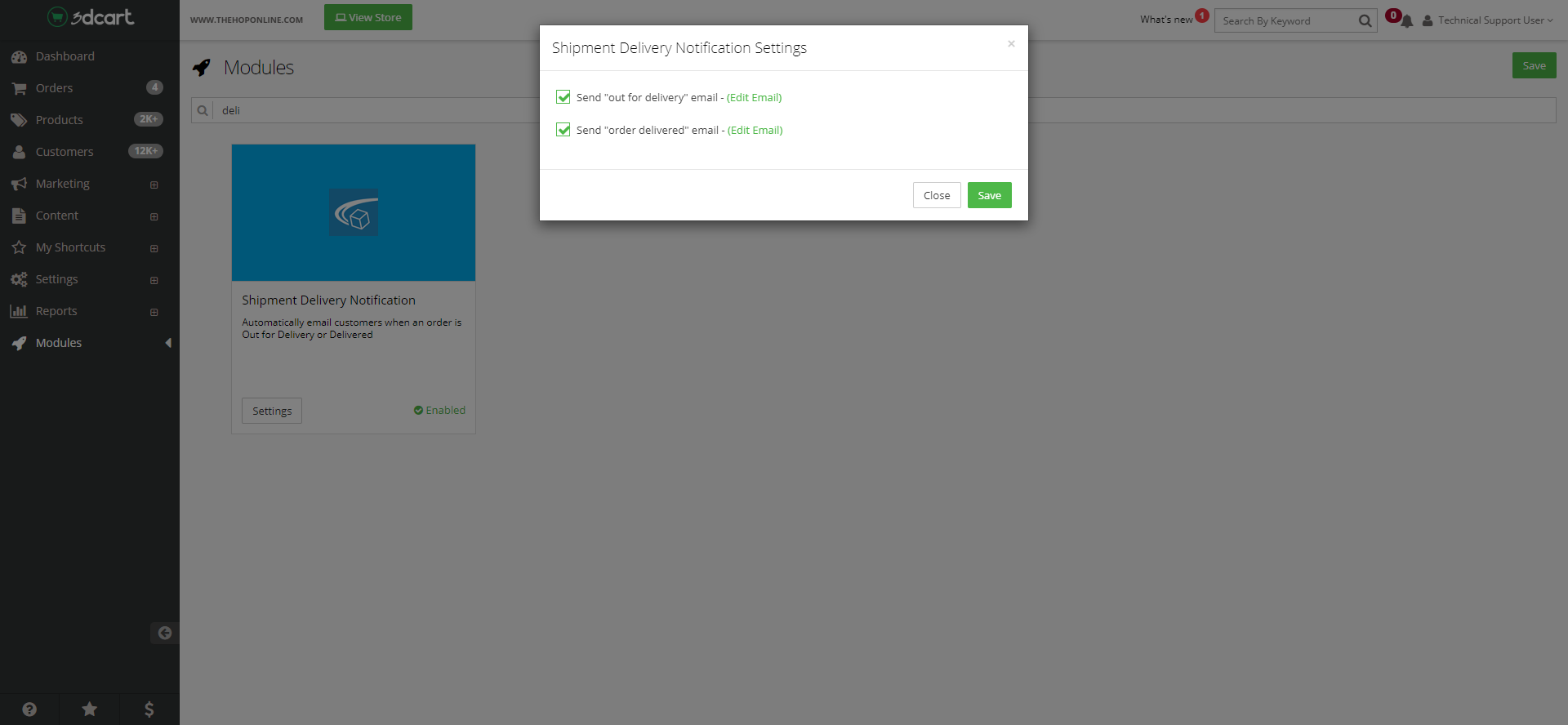The width and height of the screenshot is (1568, 725).
Task: Click the 3dcart logo
Action: [90, 17]
